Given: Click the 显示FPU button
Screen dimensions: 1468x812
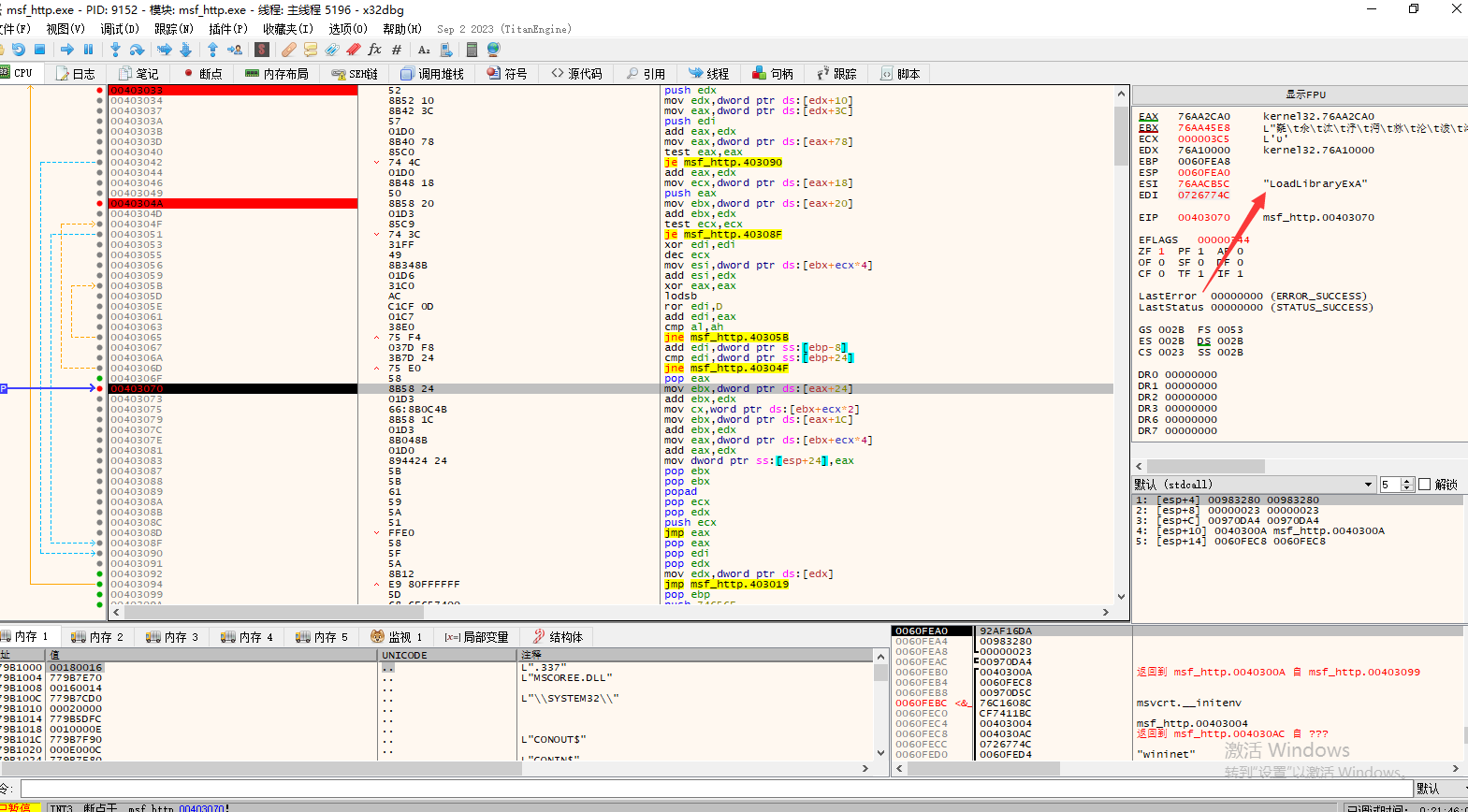Looking at the screenshot, I should (1305, 94).
